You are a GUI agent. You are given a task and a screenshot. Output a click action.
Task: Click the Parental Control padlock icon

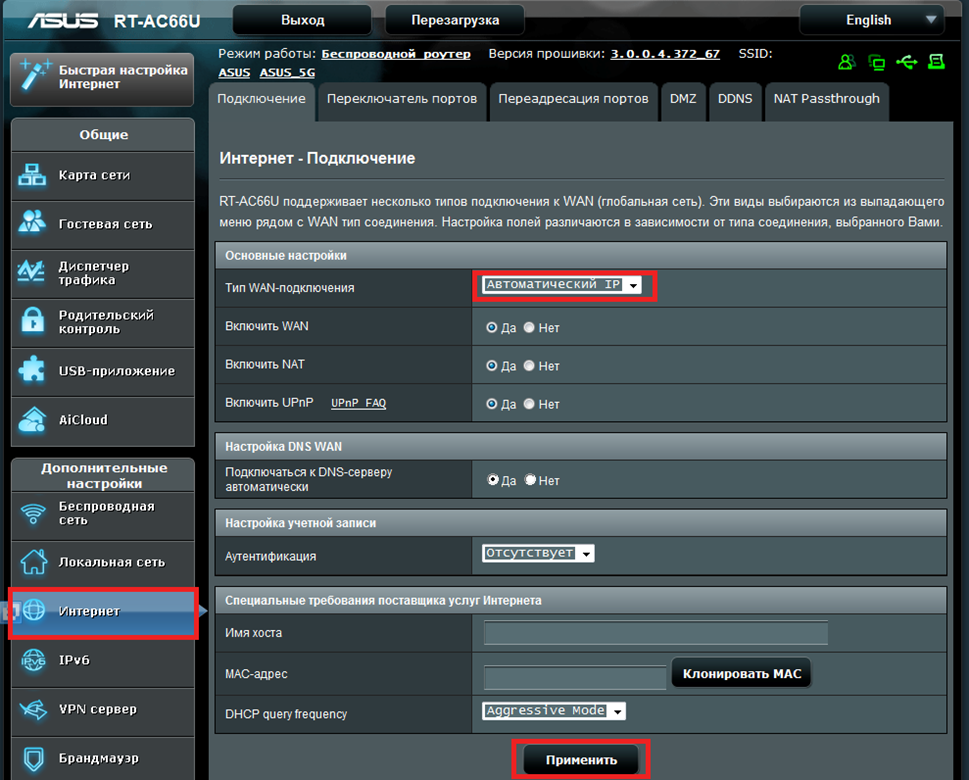(32, 321)
